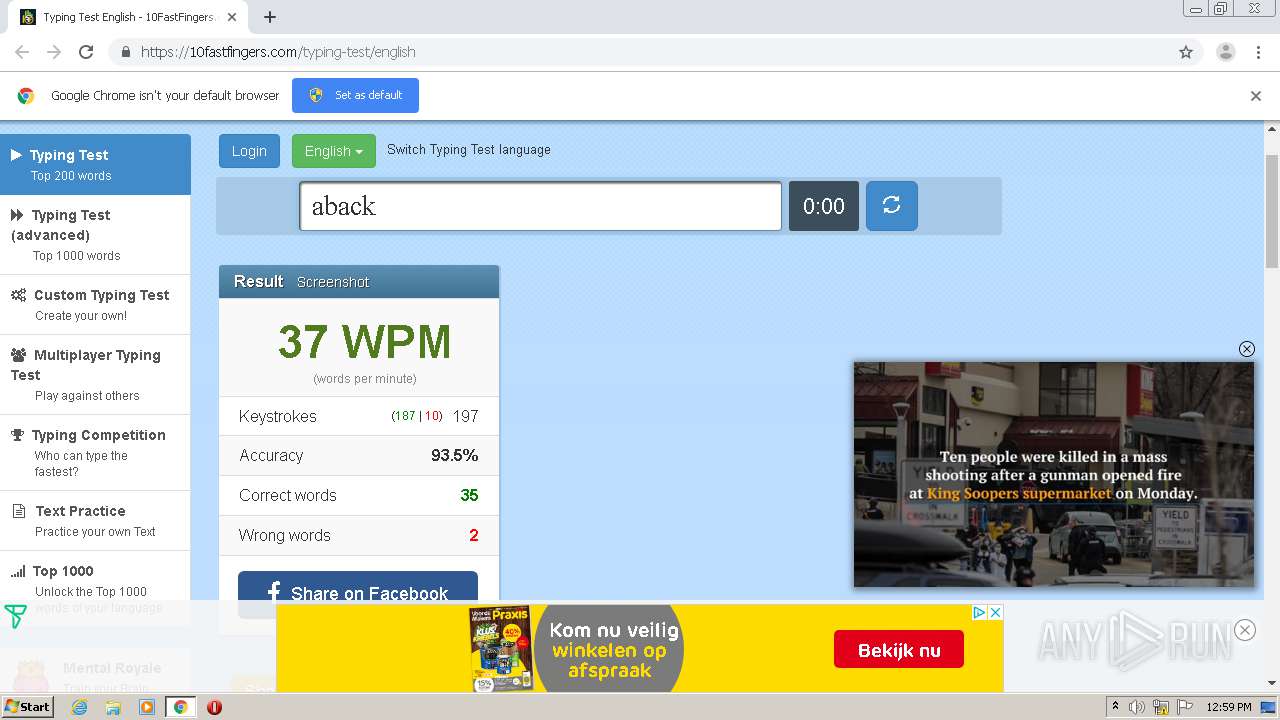Image resolution: width=1280 pixels, height=720 pixels.
Task: Click the 93.5% accuracy value
Action: click(455, 455)
